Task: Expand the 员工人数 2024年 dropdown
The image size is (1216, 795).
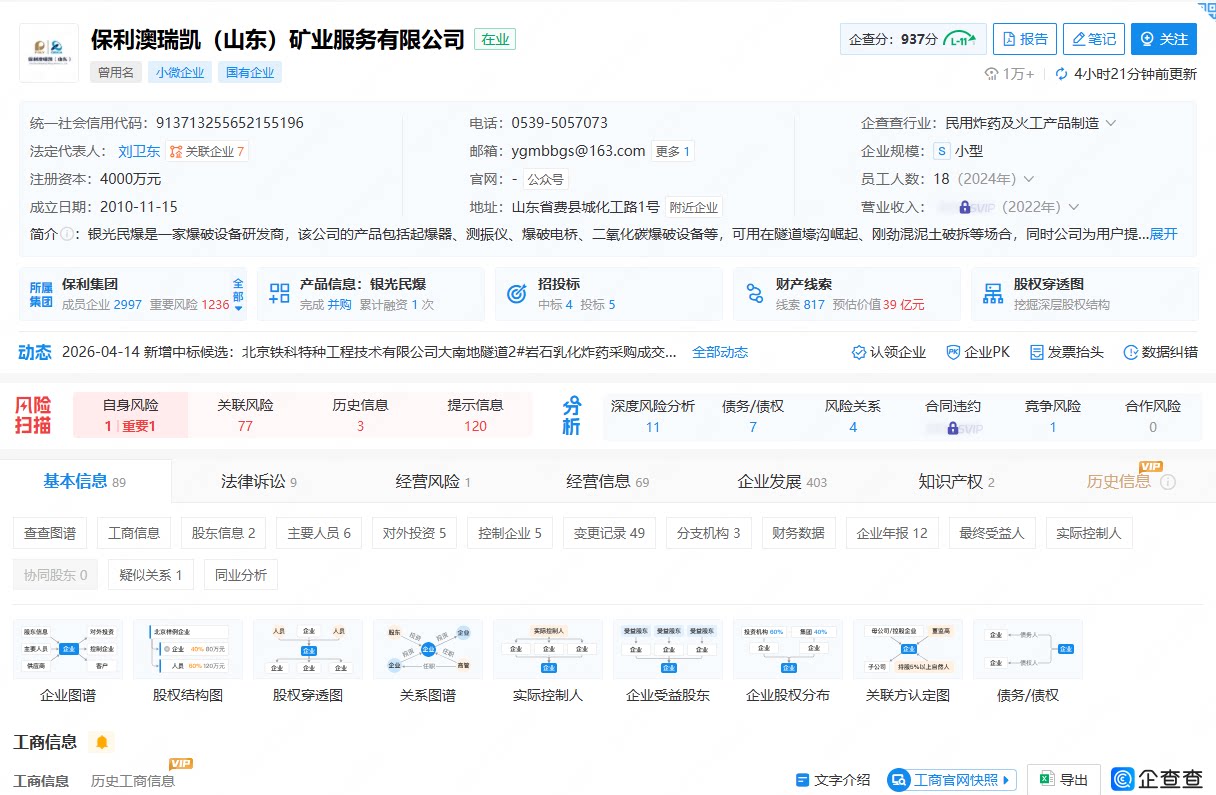Action: tap(1028, 179)
